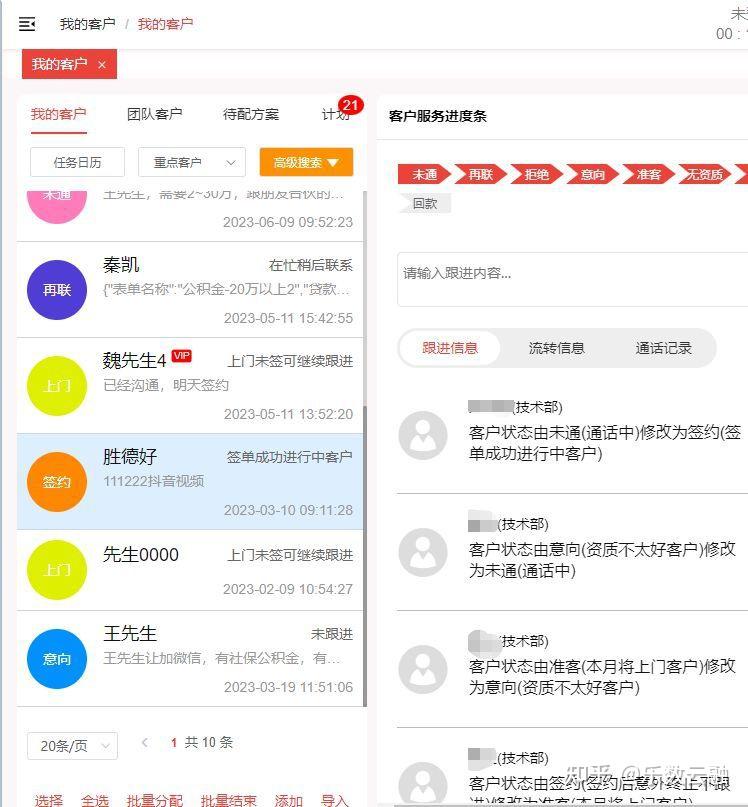Click the customer list scrollbar

coord(365,556)
